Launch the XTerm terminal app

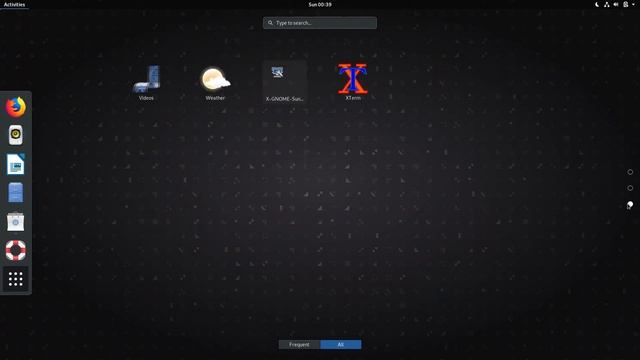tap(353, 82)
